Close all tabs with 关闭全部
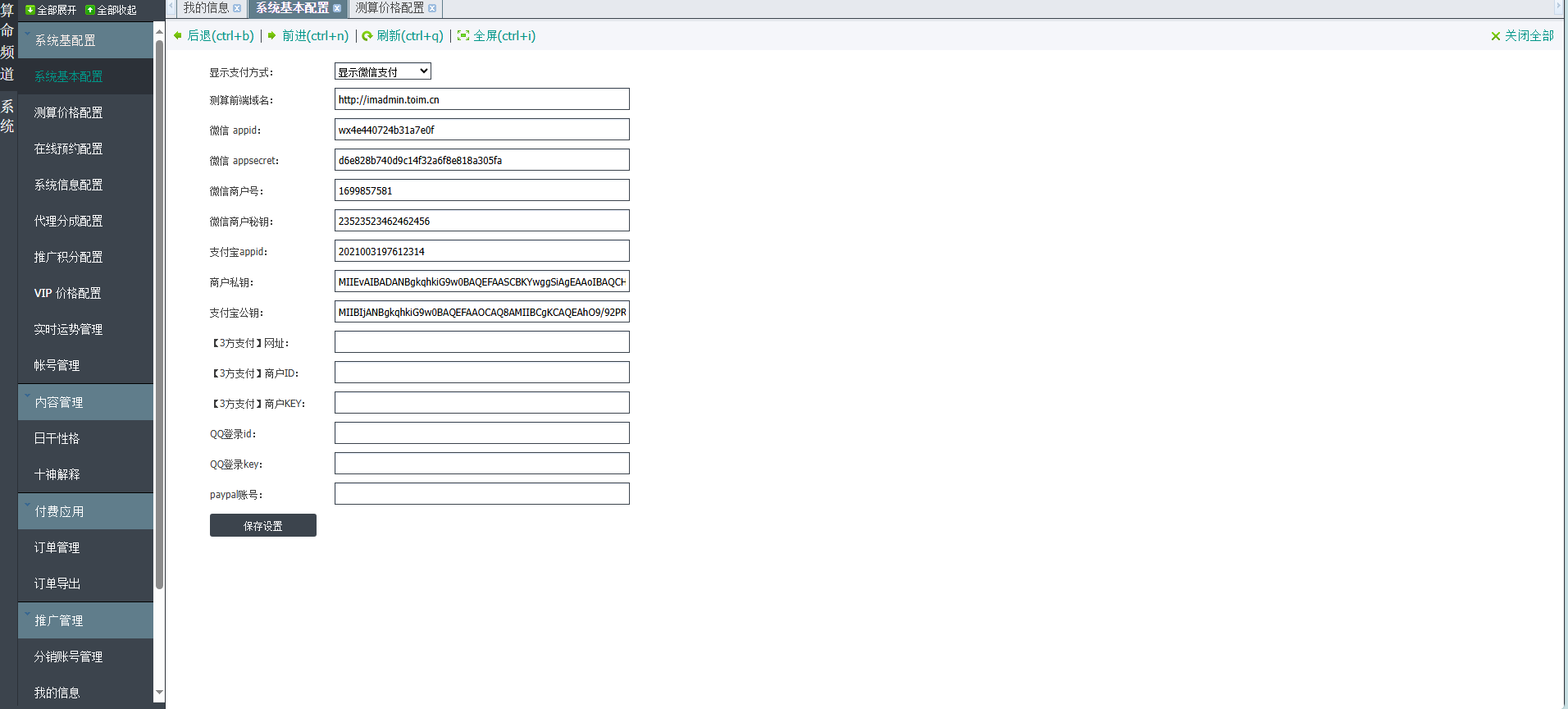Viewport: 1568px width, 709px height. pos(1522,36)
